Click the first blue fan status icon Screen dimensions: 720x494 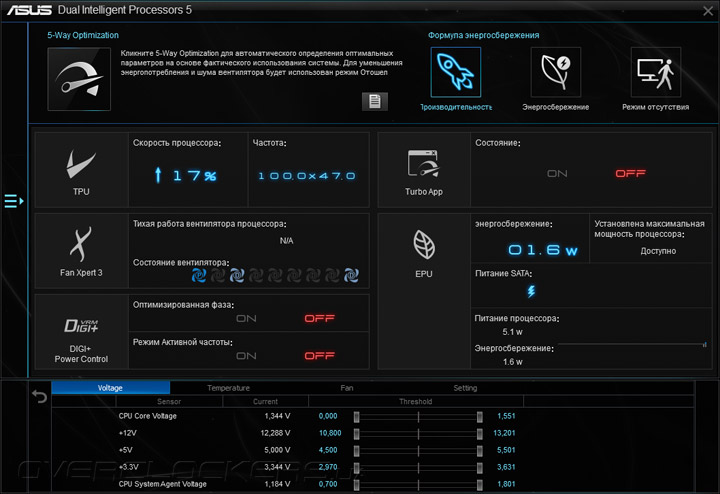[x=199, y=275]
